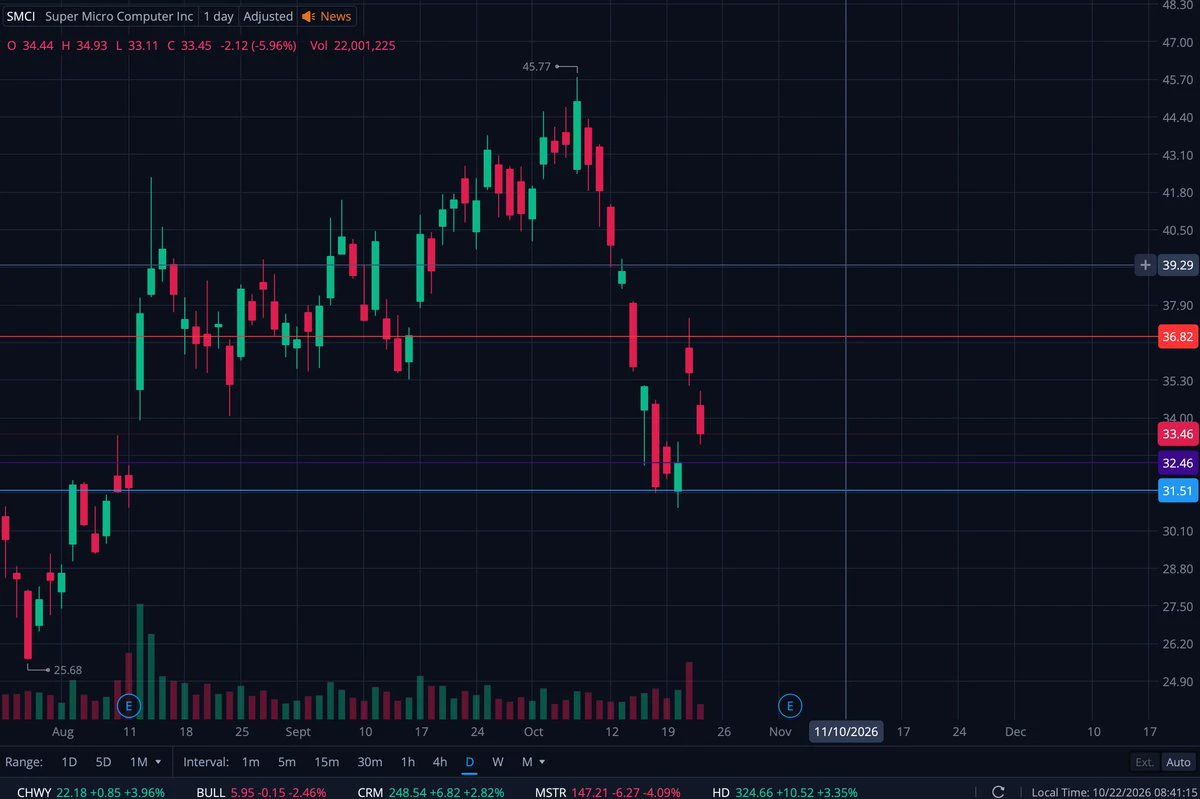Toggle extended hours with Ext. button

click(1144, 762)
